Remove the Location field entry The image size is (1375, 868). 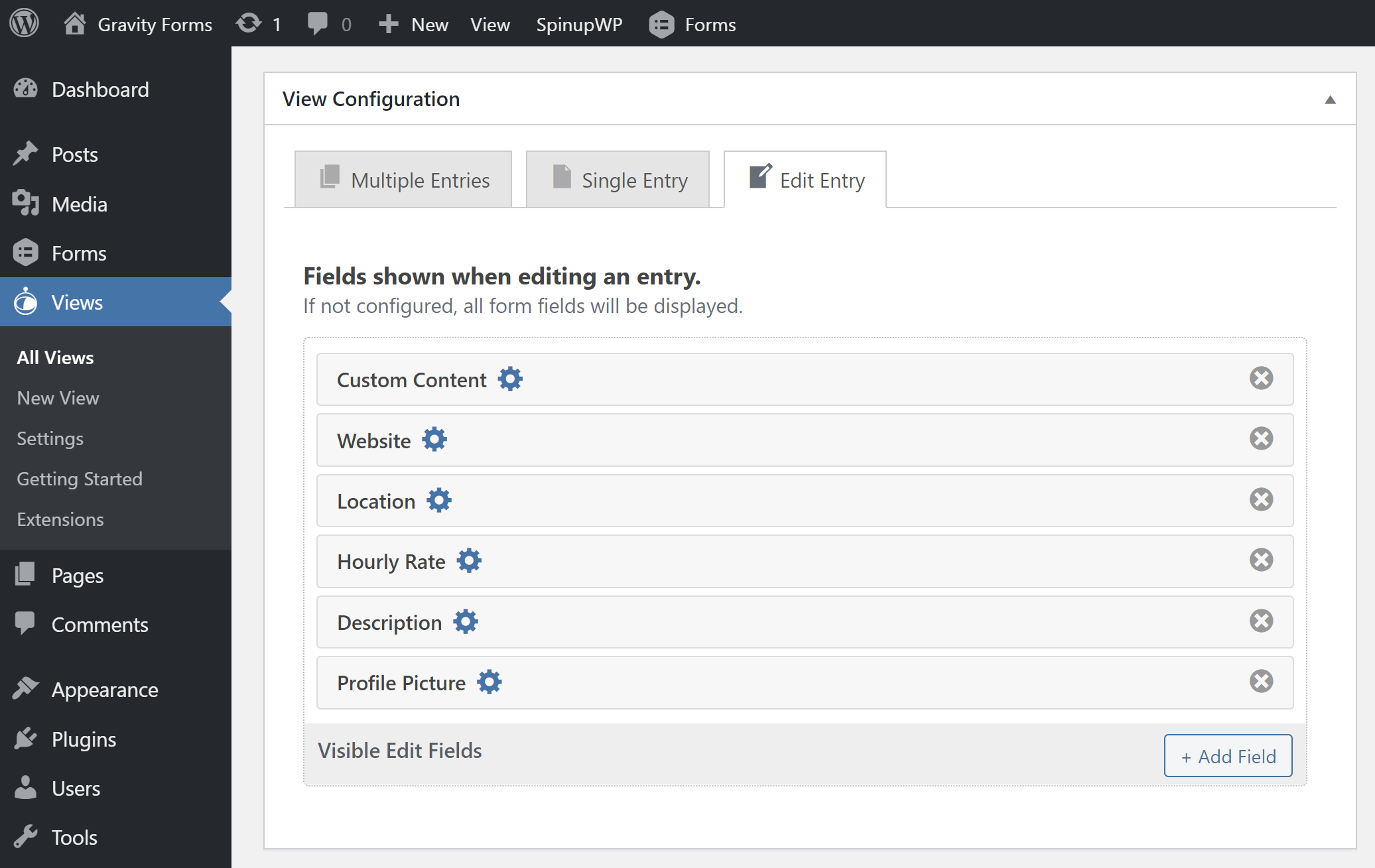coord(1261,499)
